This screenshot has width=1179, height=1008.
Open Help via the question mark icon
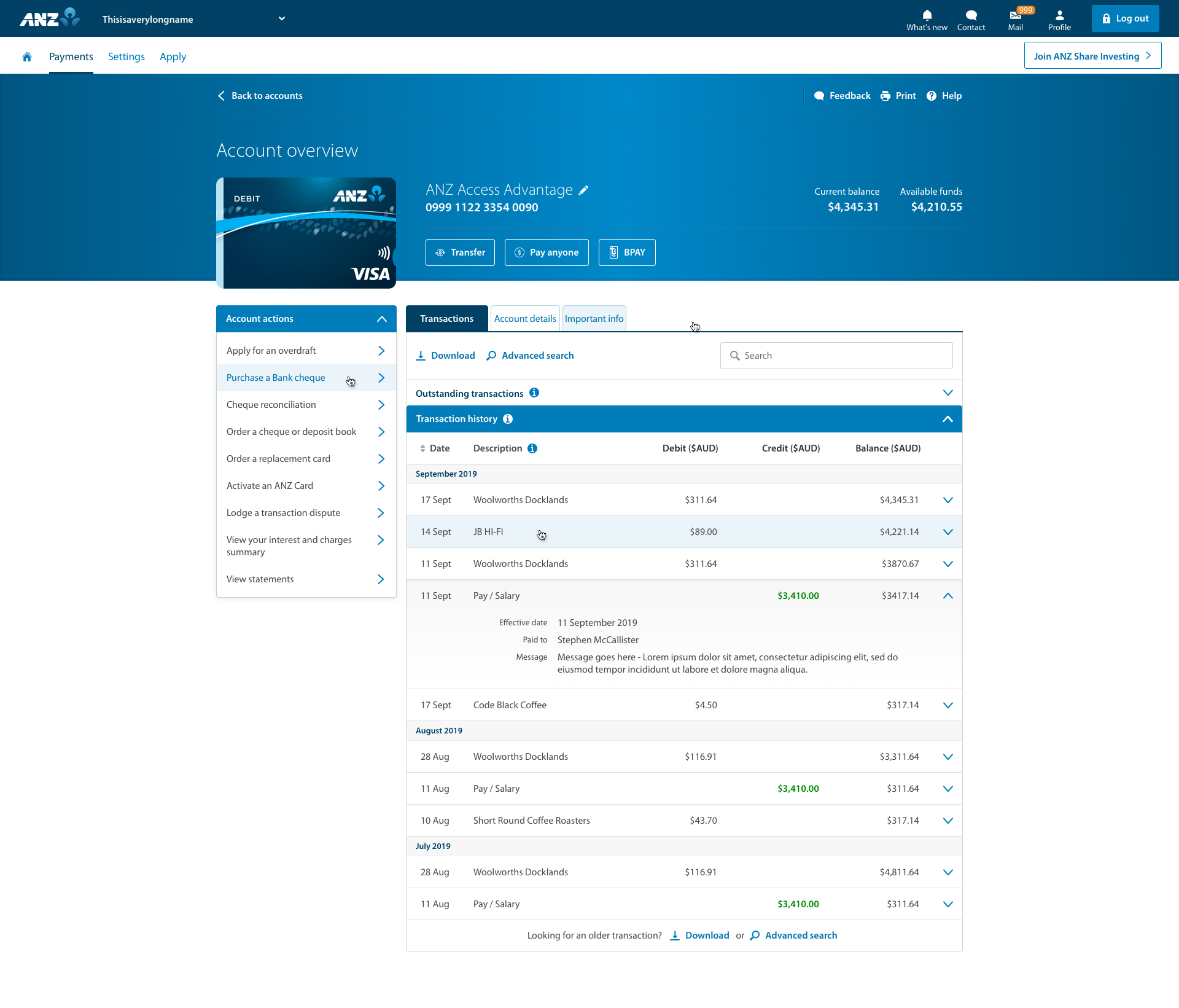point(932,96)
